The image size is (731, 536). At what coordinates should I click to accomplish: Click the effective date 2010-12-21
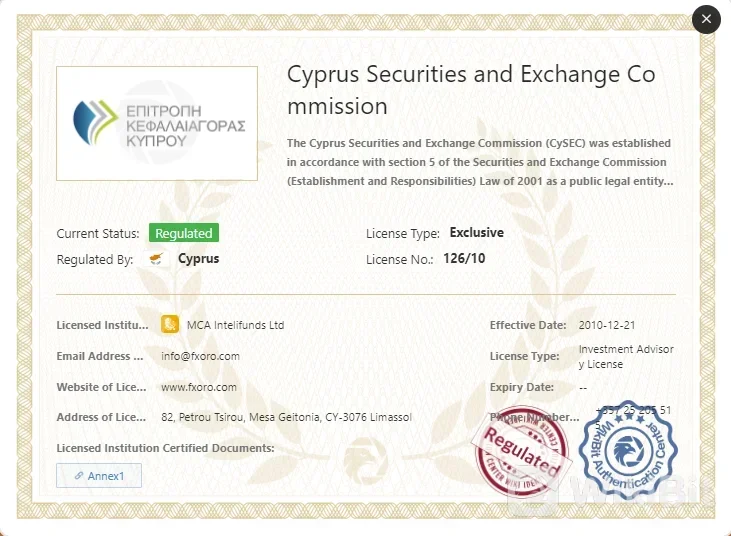607,325
